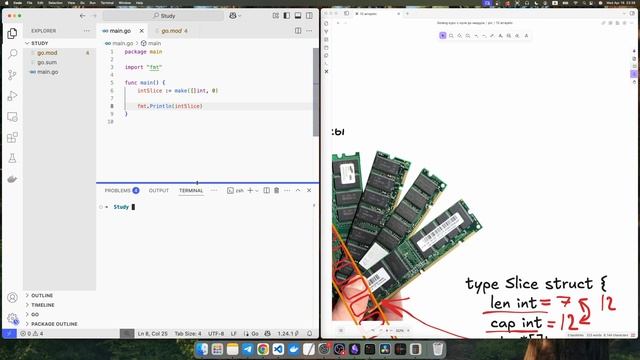Select the highlighted pointer tool in canvas toolbar
This screenshot has width=640, height=360.
pos(442,36)
